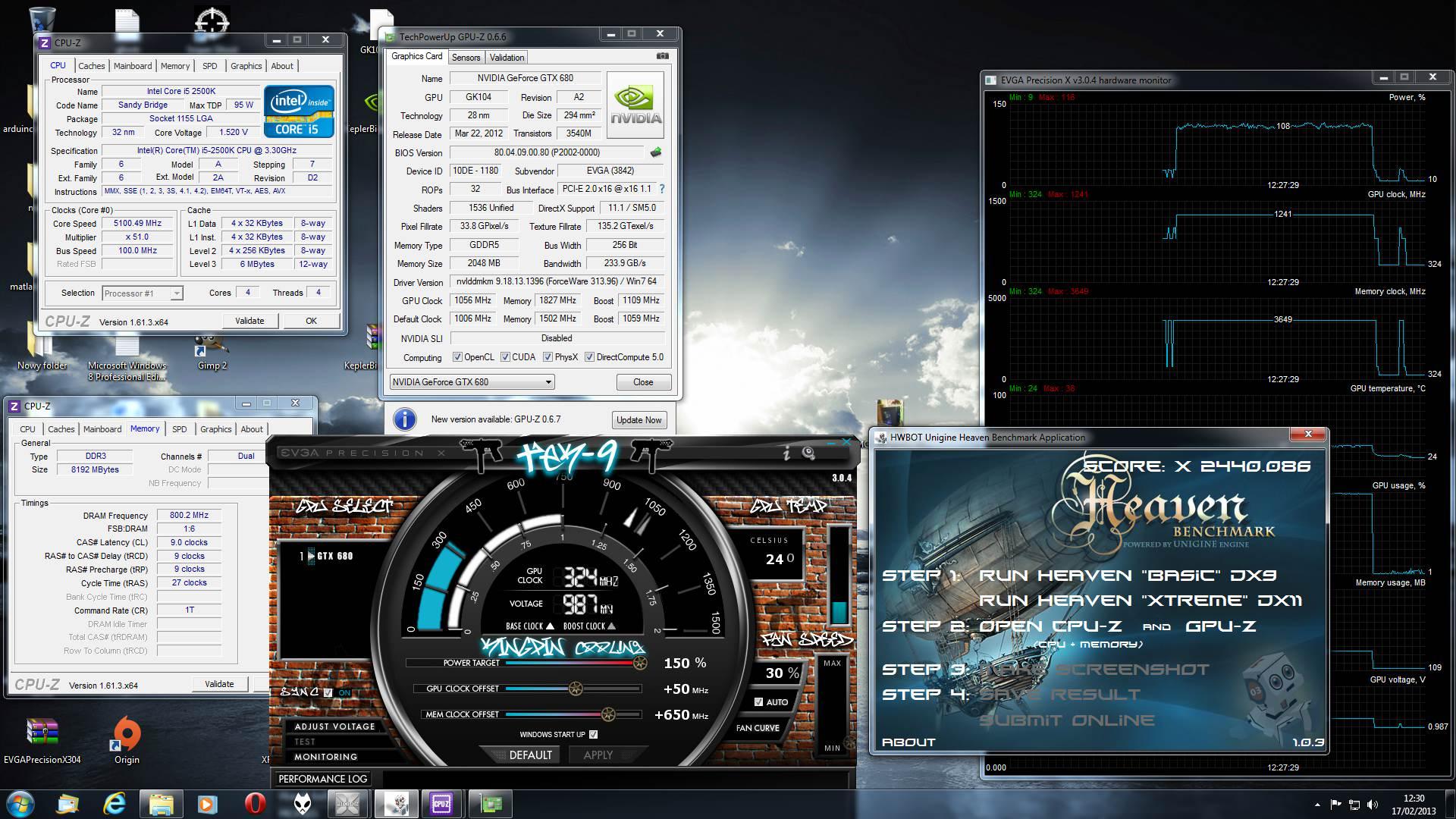
Task: Click the NVIDIA logo in GPU-Z
Action: coord(636,105)
